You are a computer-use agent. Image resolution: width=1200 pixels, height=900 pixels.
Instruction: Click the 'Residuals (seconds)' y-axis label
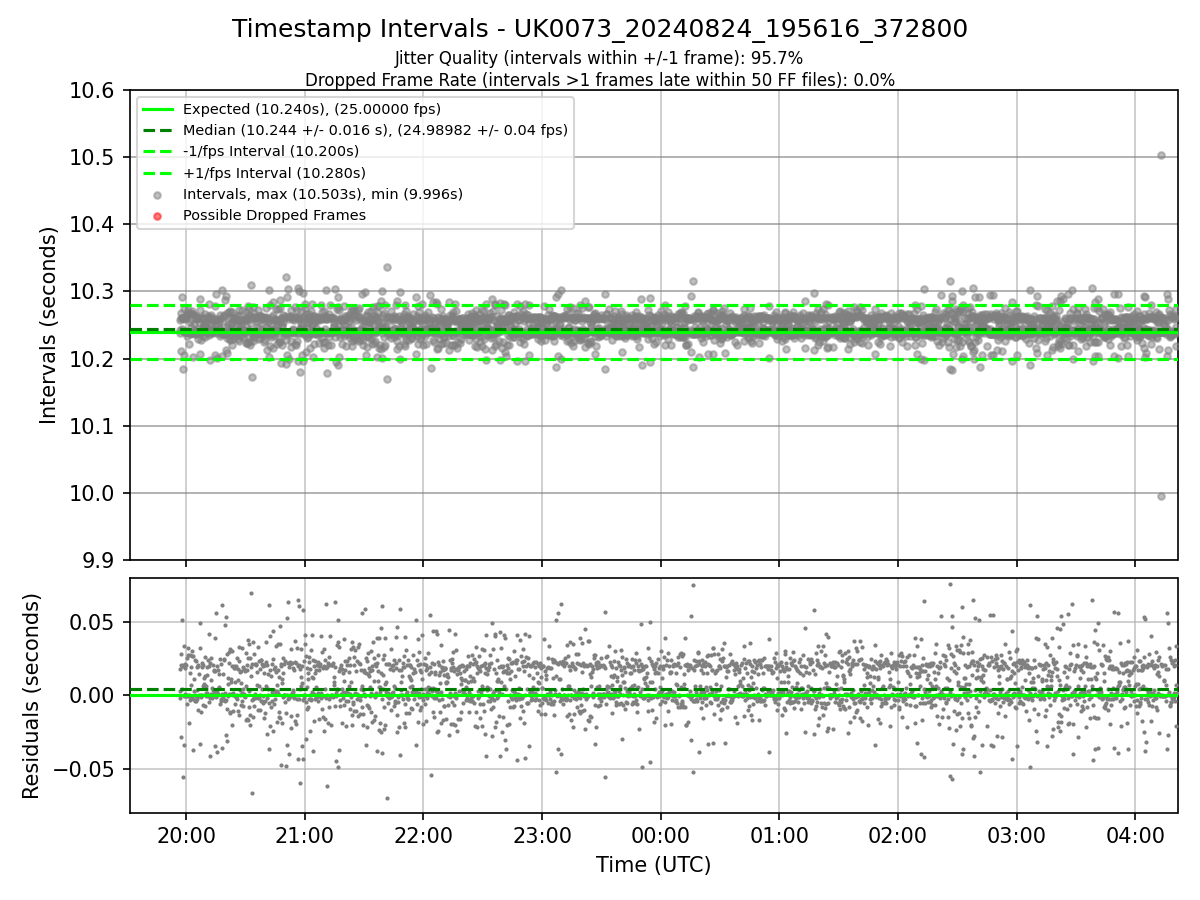tap(32, 696)
